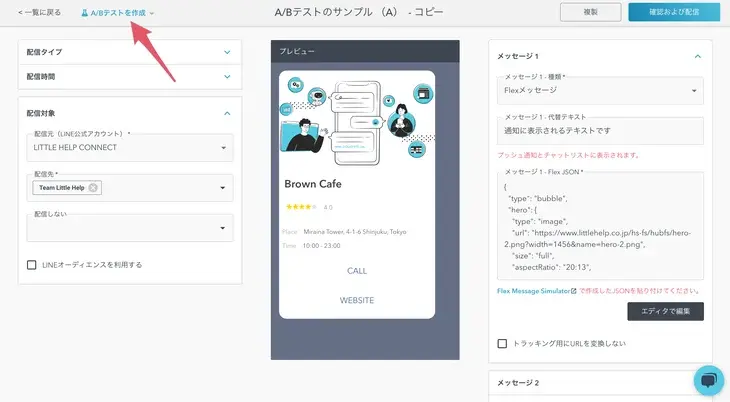Open the 配信元 LINE account dropdown
This screenshot has height=402, width=730.
coord(222,148)
